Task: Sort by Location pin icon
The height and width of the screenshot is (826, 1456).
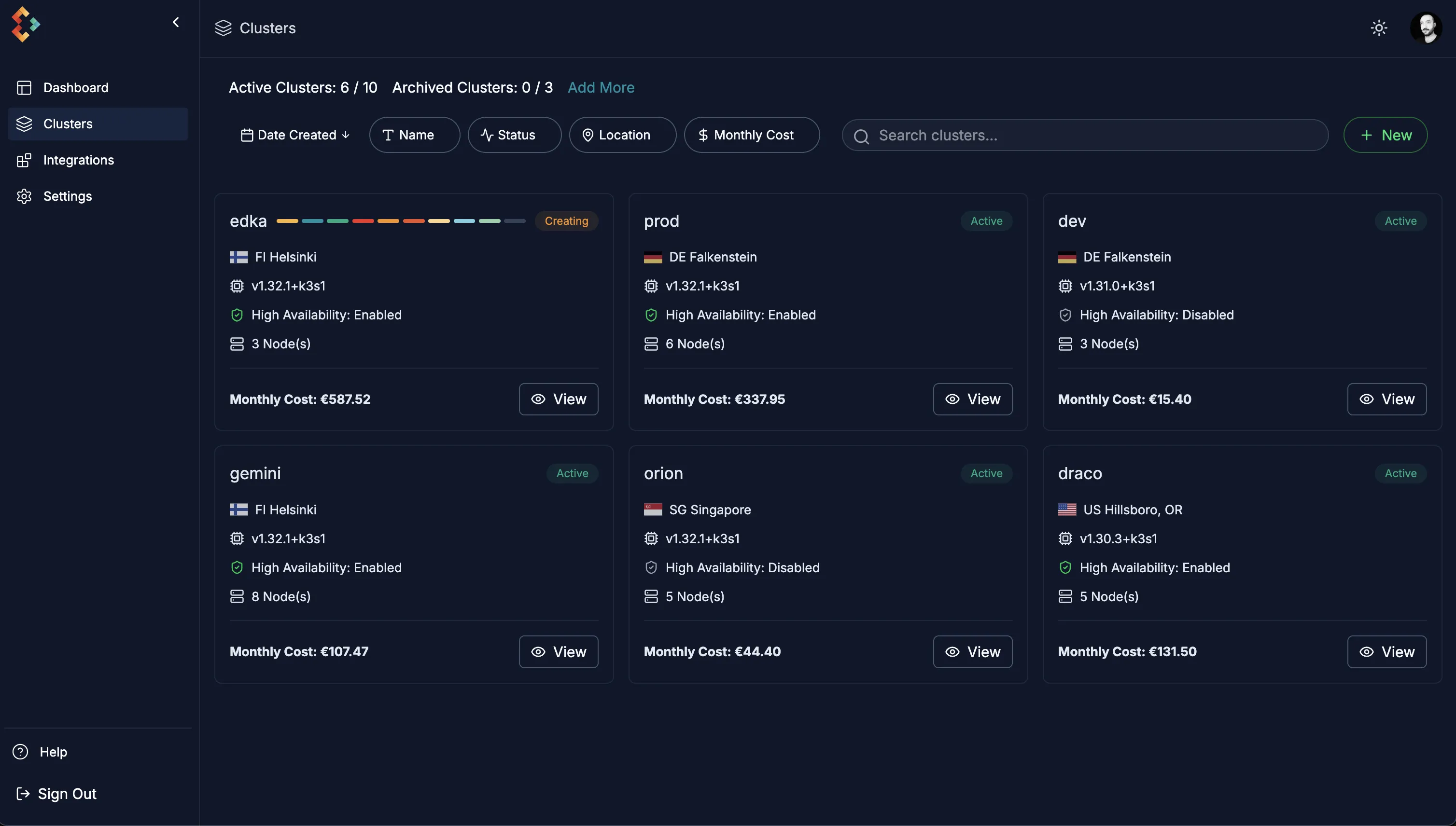Action: (x=588, y=135)
